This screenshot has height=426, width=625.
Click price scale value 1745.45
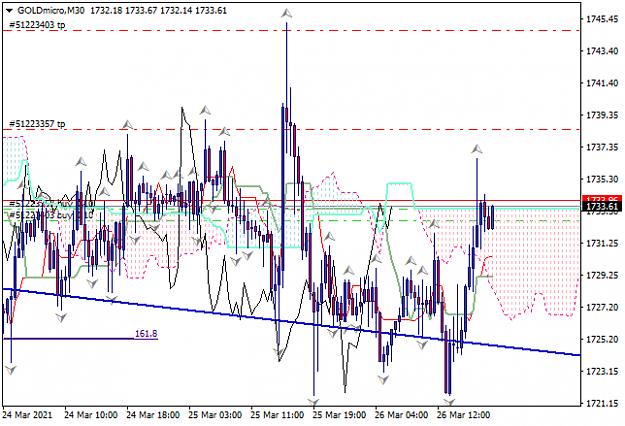click(x=602, y=19)
